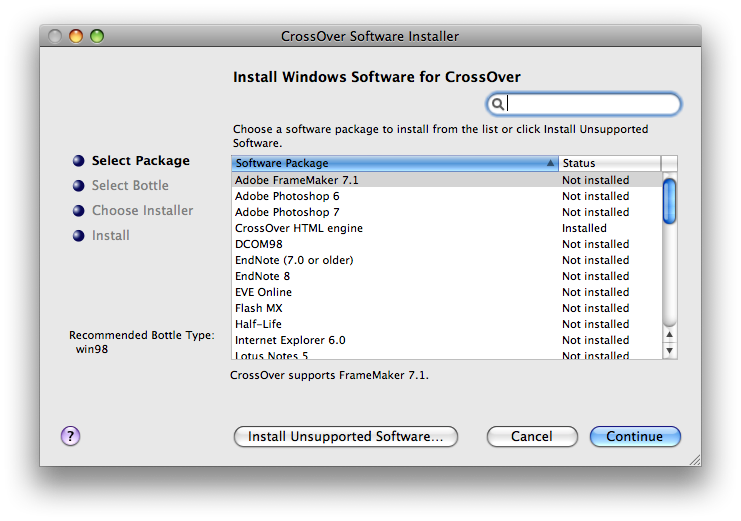The image size is (741, 521).
Task: Click the window resize grip corner
Action: (x=695, y=460)
